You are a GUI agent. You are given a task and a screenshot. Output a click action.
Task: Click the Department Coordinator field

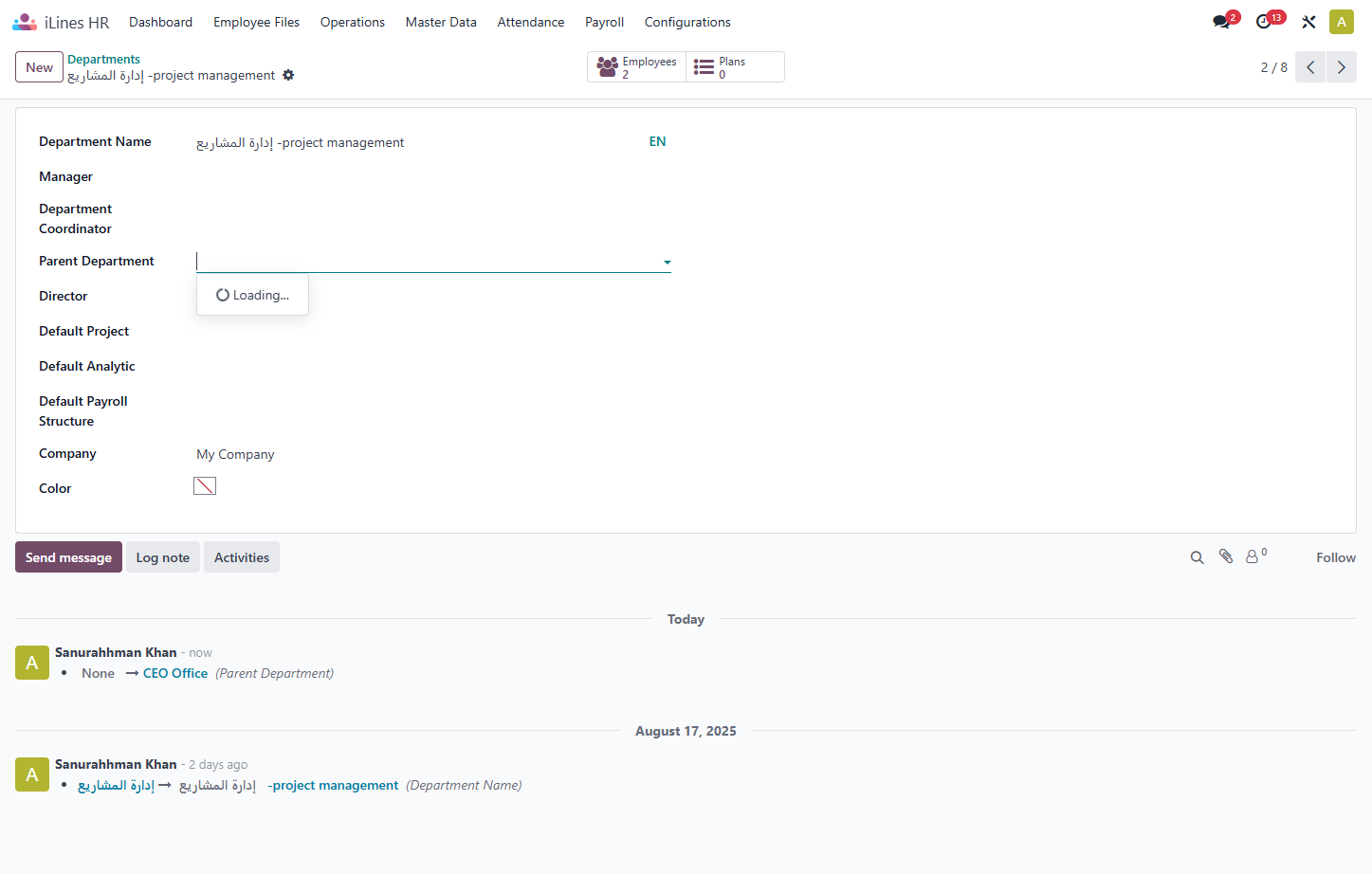pyautogui.click(x=433, y=209)
